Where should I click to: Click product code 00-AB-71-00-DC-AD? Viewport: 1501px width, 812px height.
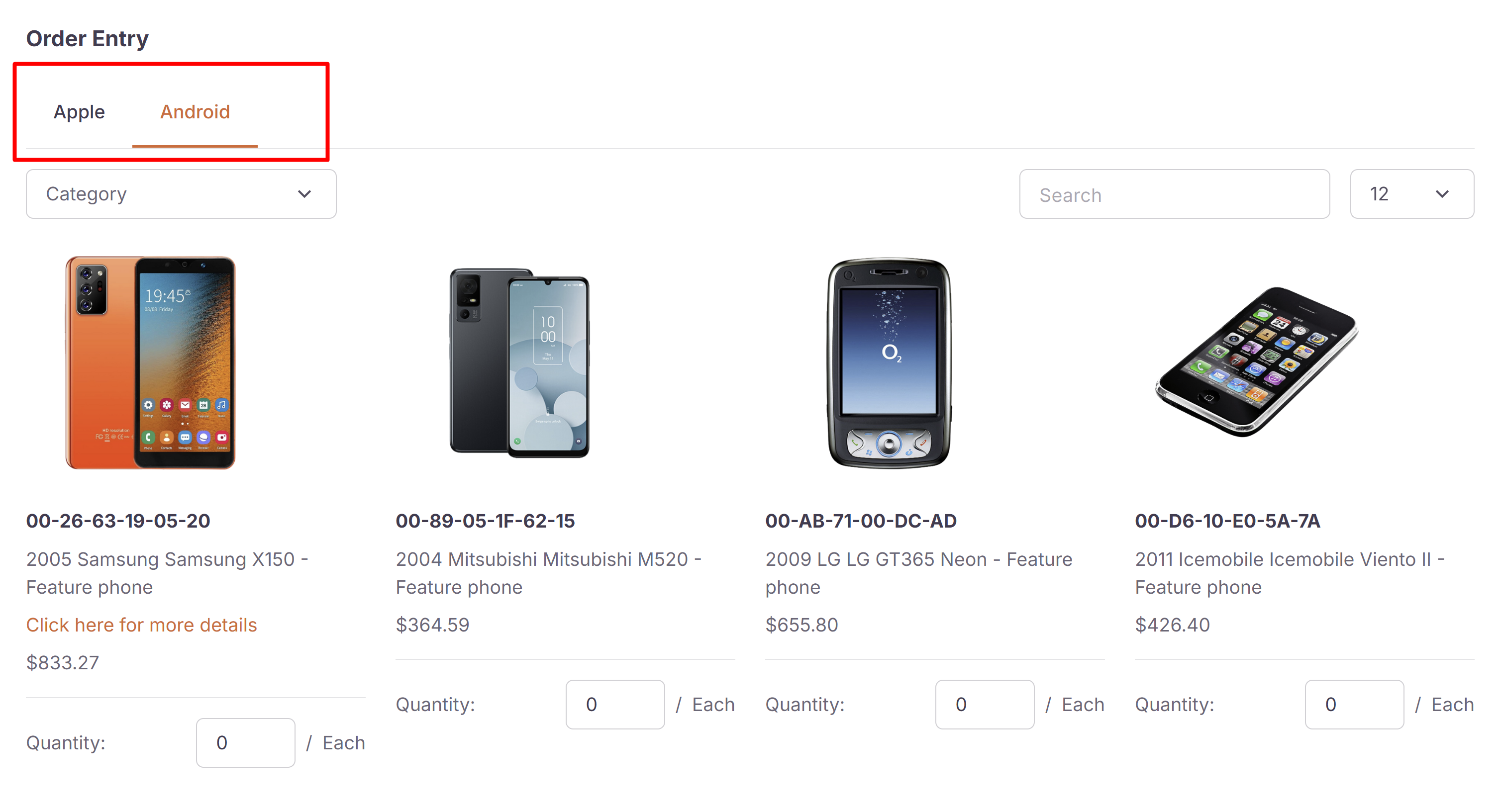pos(860,521)
